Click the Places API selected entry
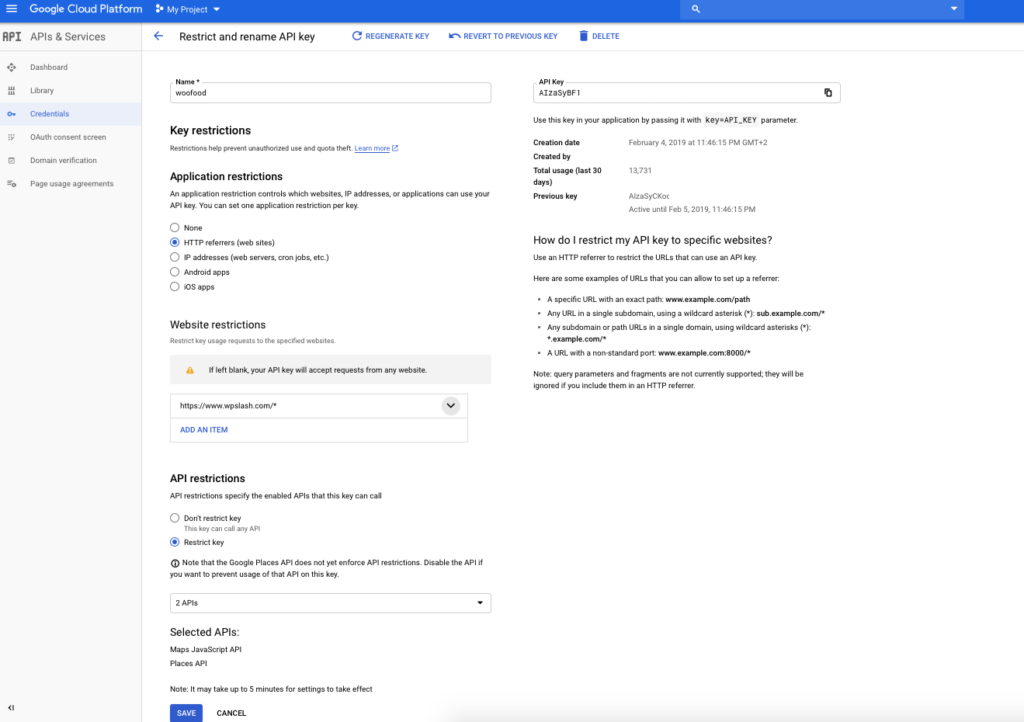 click(x=188, y=663)
